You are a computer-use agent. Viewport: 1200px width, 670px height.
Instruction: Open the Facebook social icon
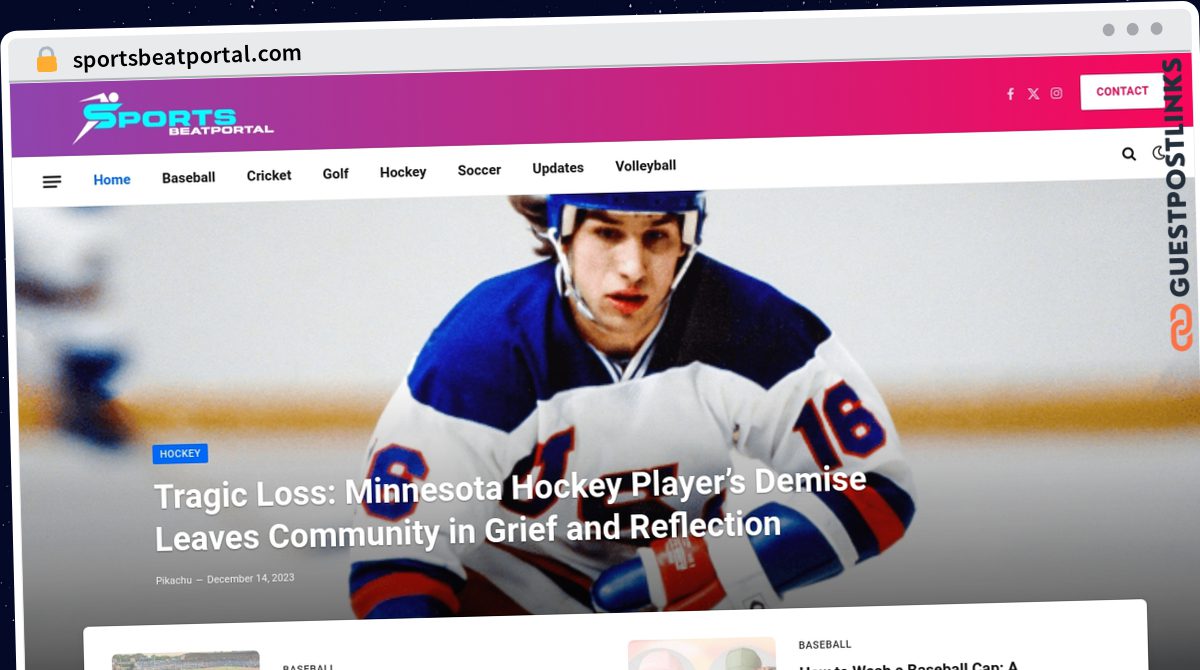1010,94
